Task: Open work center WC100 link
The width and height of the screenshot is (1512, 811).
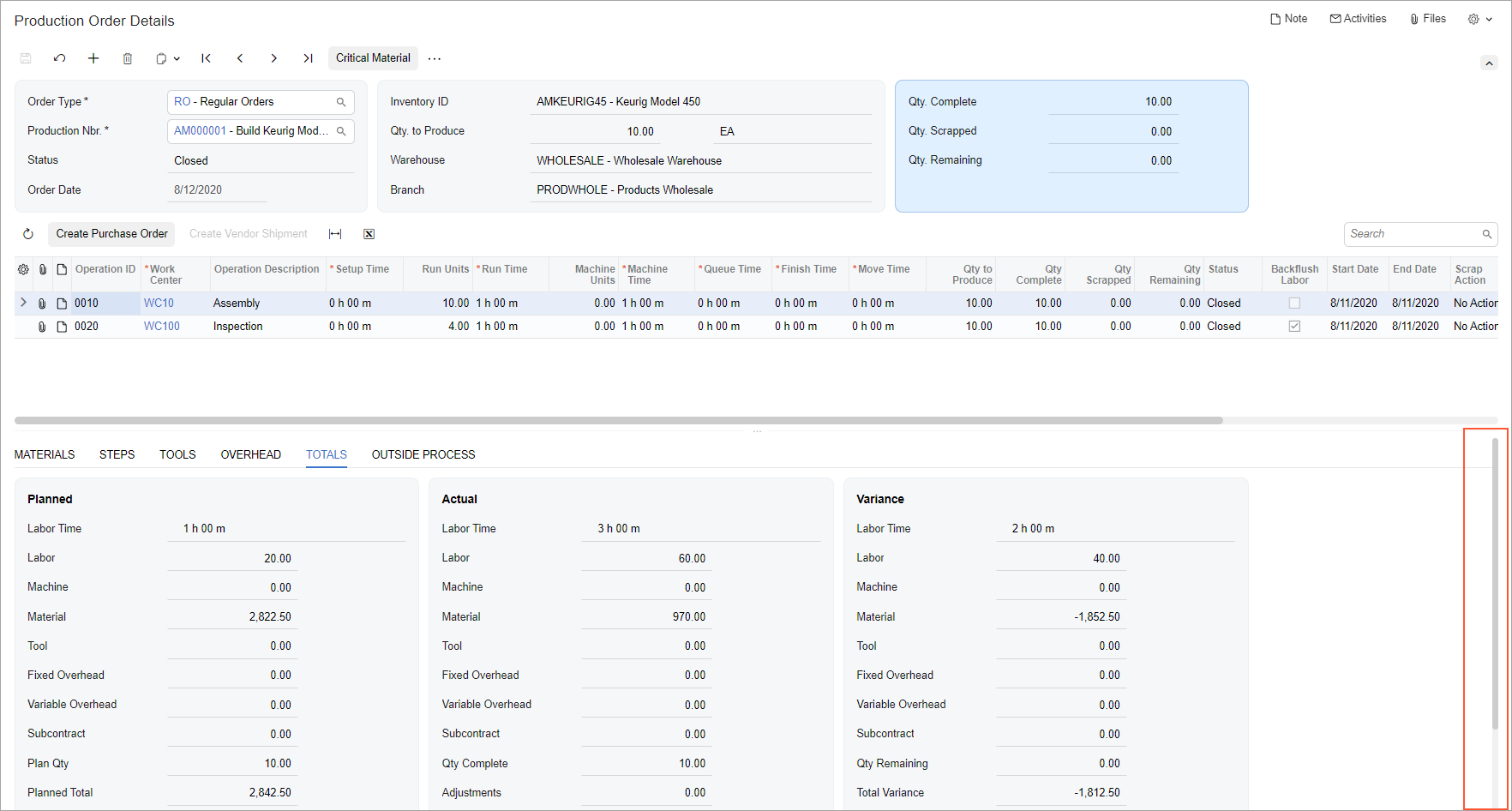Action: coord(162,327)
